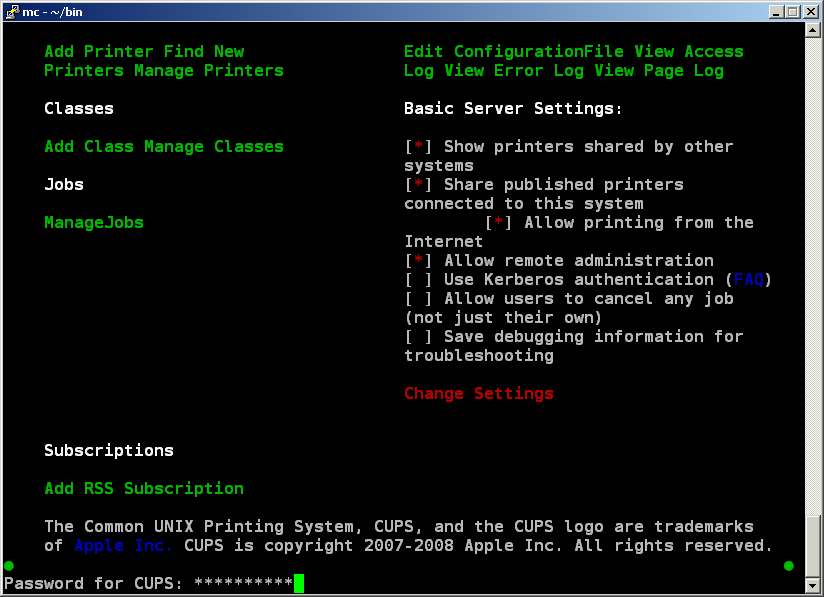Enable Use Kerberos authentication checkbox
The height and width of the screenshot is (597, 824).
pyautogui.click(x=418, y=280)
